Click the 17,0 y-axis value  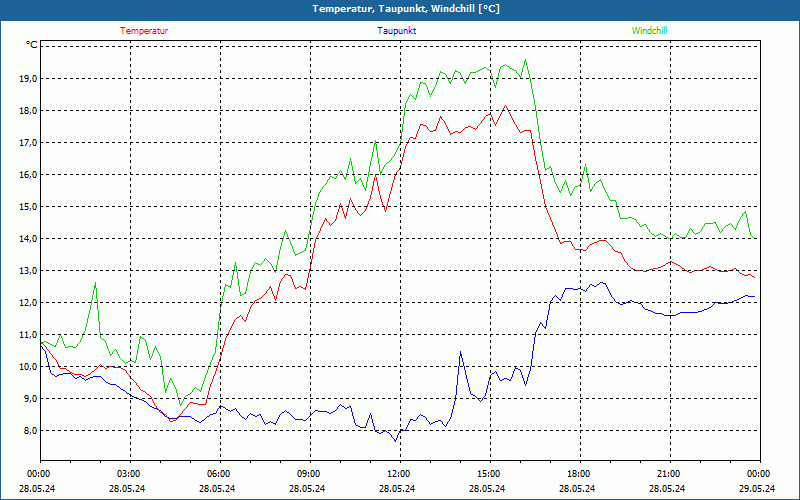tap(29, 143)
